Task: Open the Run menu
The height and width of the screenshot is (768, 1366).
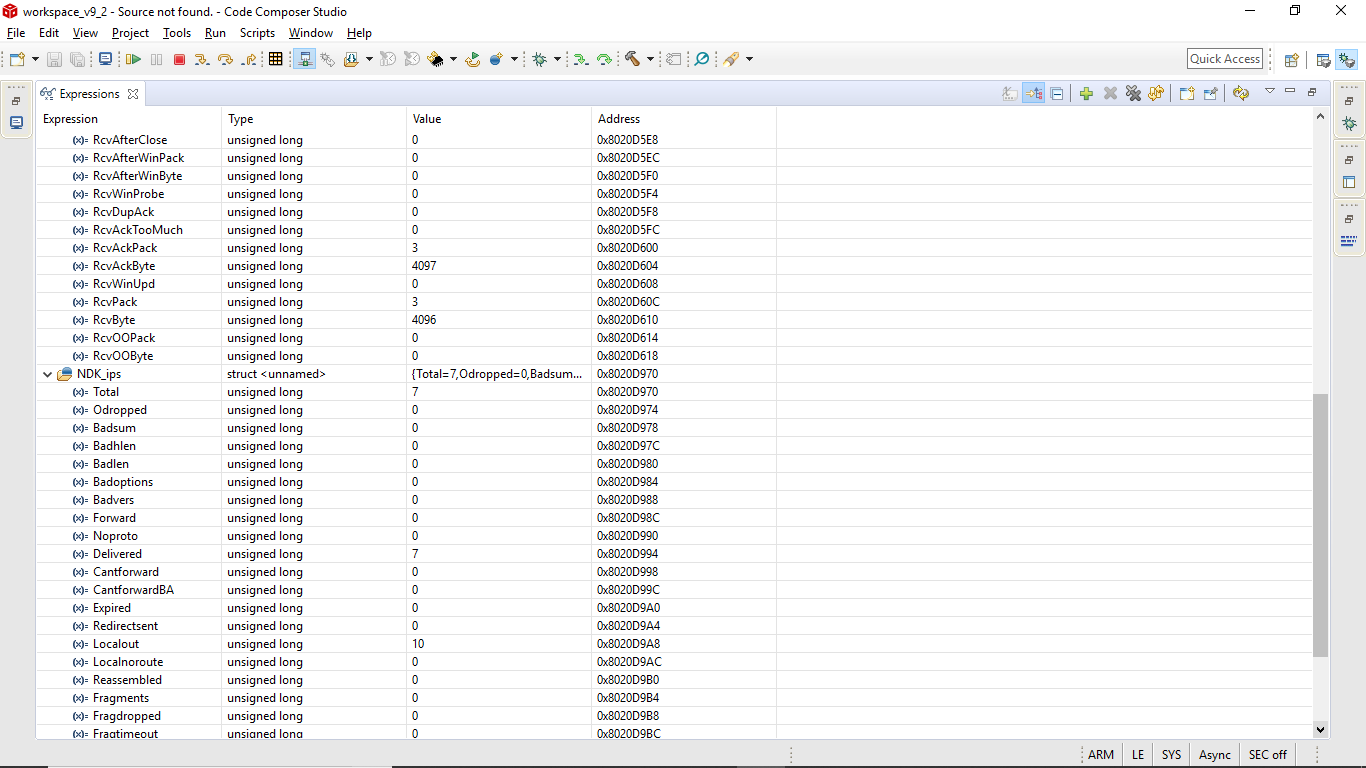Action: pos(215,33)
